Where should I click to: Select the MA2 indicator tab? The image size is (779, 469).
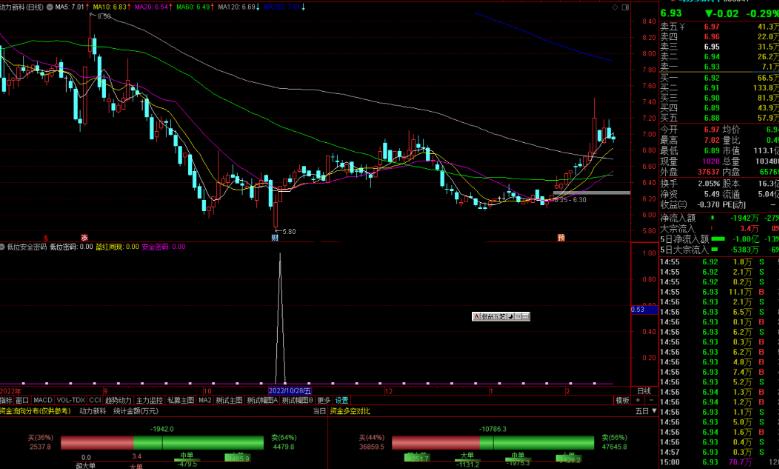205,400
